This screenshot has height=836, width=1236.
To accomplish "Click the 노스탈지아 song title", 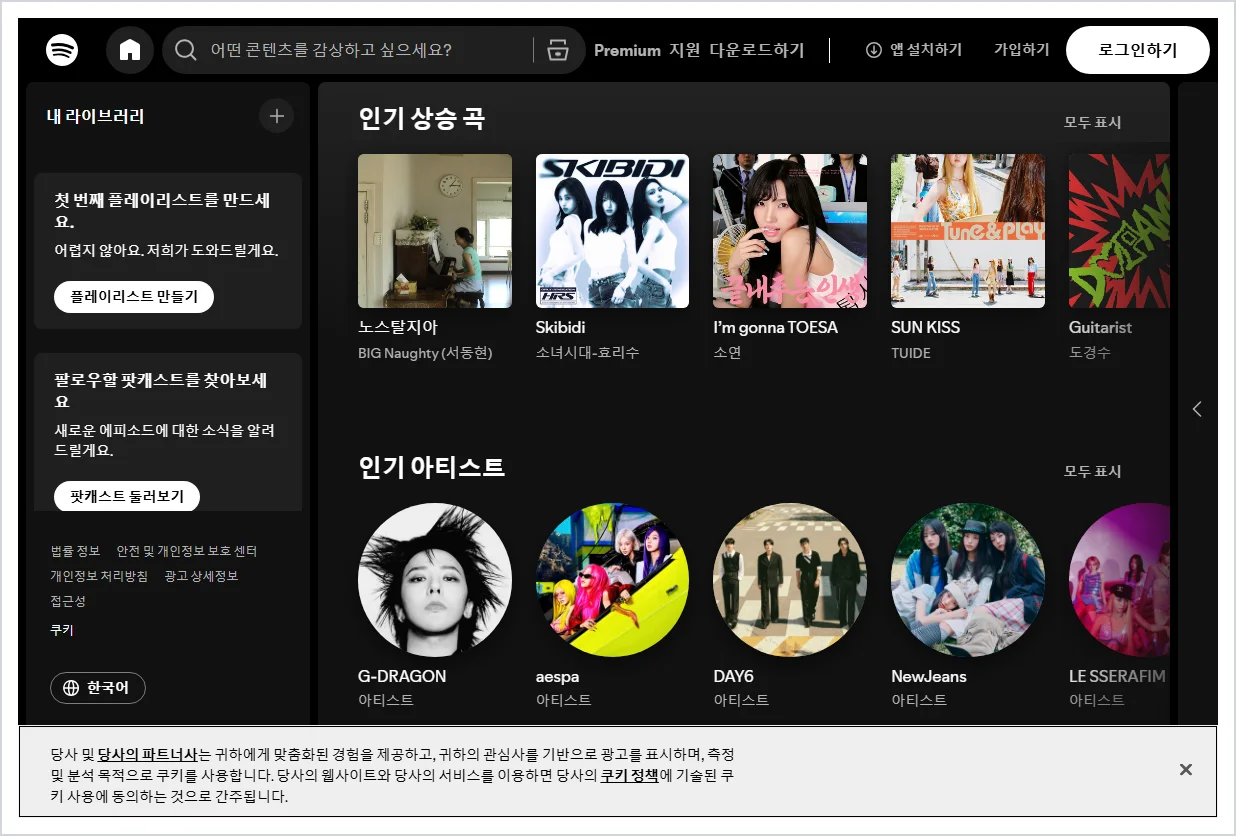I will pos(398,327).
